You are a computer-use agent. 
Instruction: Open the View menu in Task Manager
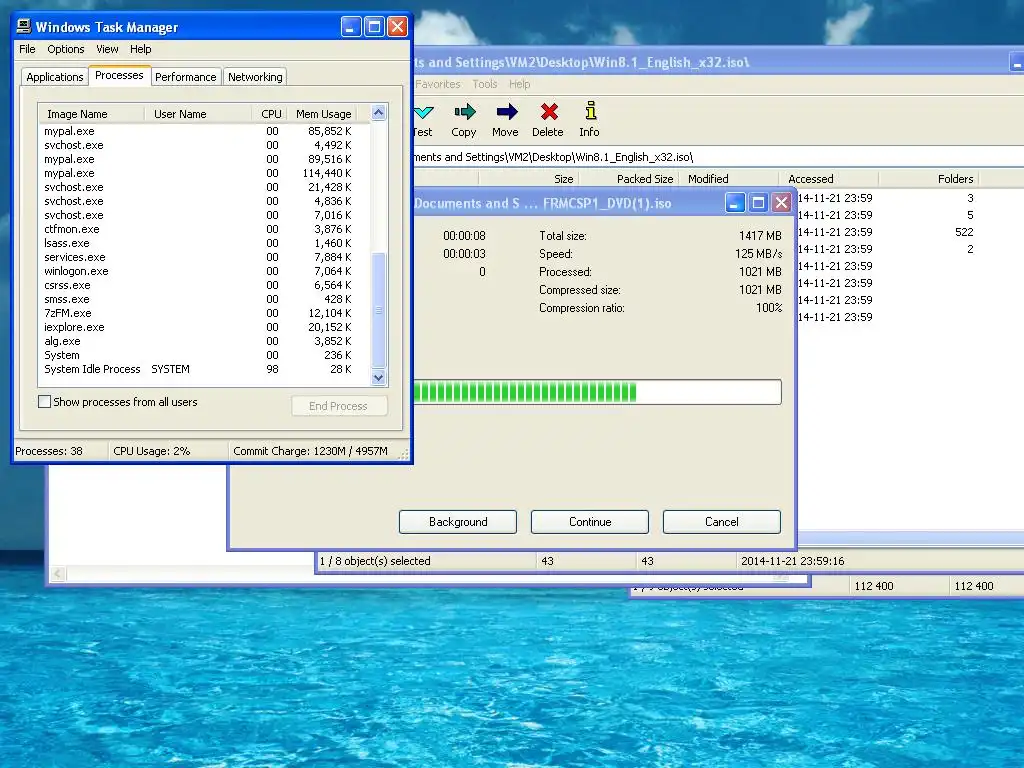(107, 49)
